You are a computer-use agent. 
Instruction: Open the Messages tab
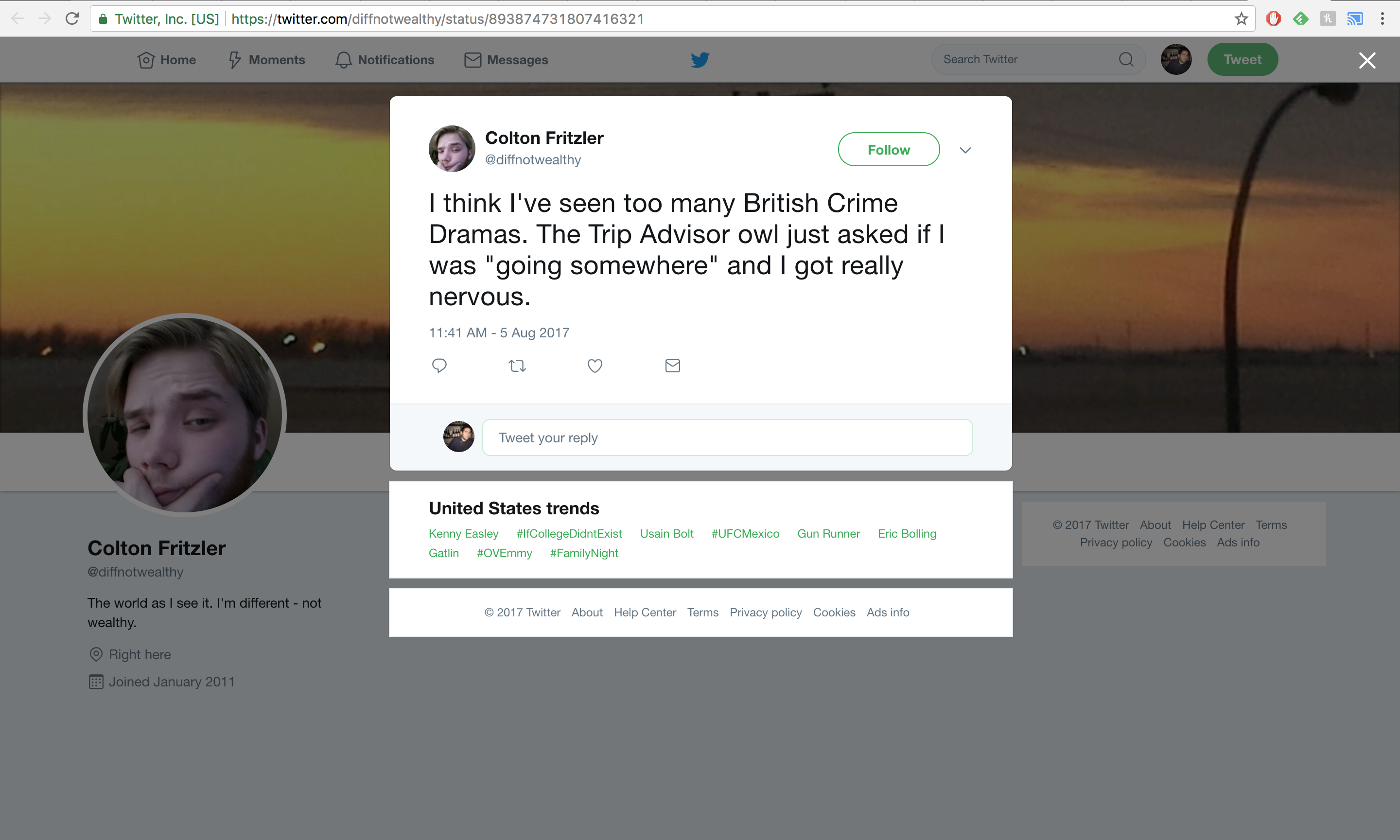coord(507,59)
